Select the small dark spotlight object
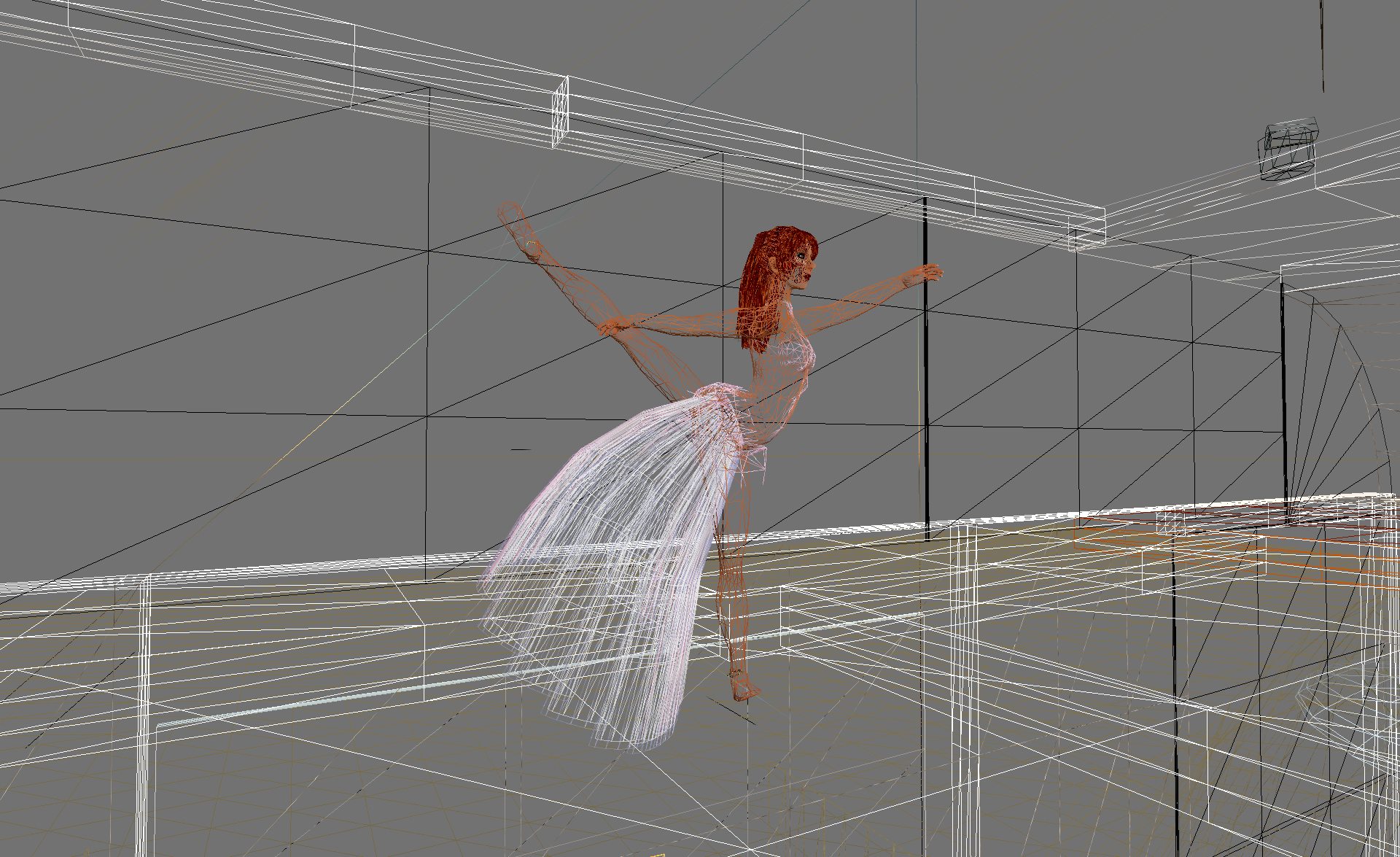The image size is (1400, 857). [1288, 151]
